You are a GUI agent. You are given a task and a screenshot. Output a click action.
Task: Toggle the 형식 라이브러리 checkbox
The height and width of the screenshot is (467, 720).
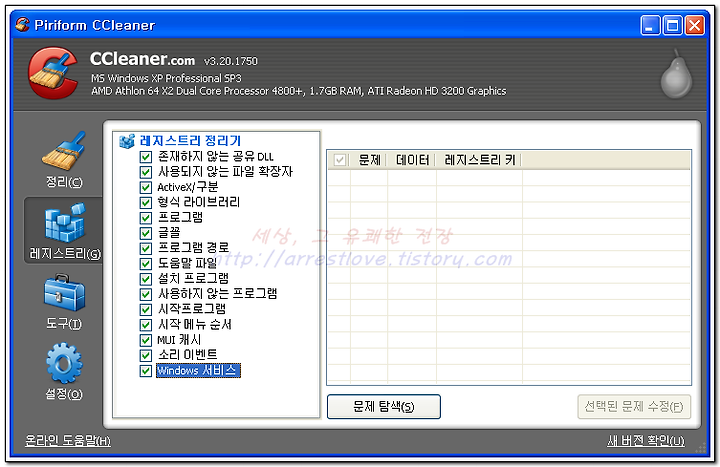146,203
